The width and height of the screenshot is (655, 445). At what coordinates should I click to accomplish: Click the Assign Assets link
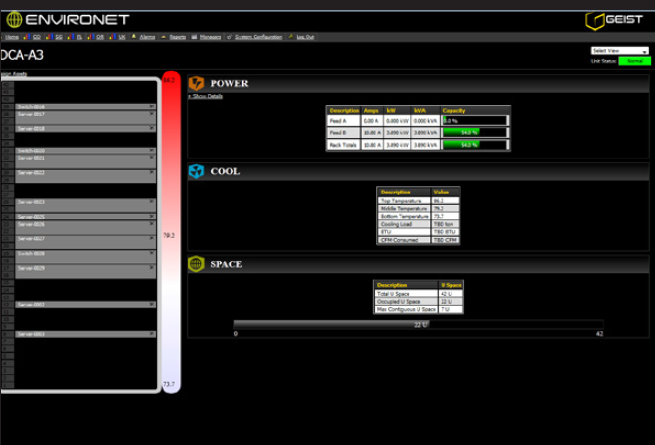[x=14, y=73]
